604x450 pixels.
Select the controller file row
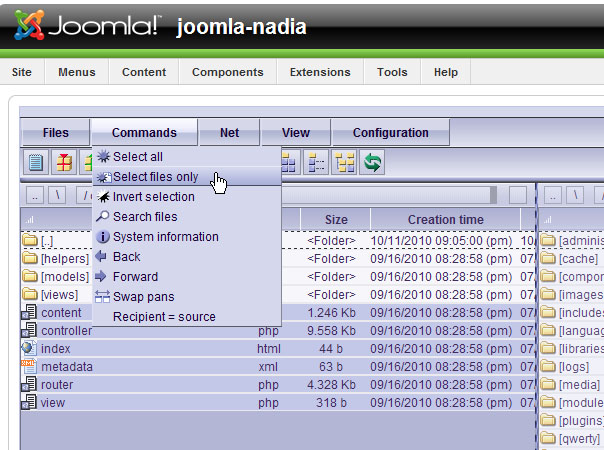[278, 330]
